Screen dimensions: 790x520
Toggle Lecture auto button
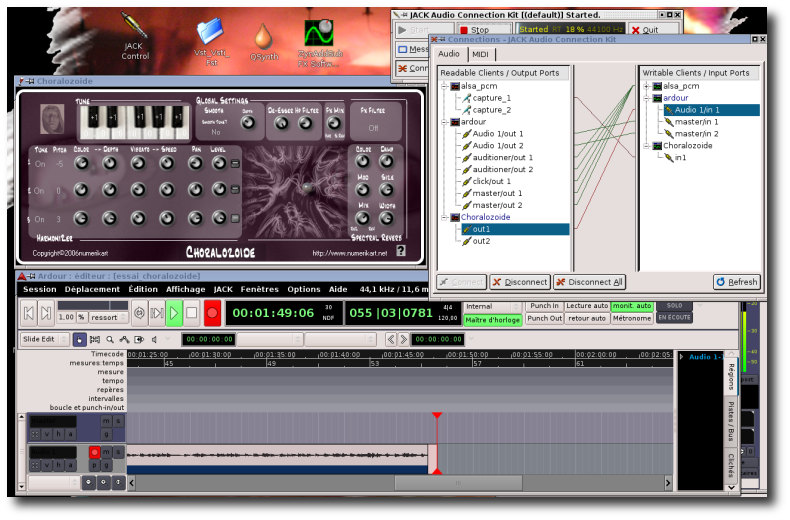pos(587,306)
